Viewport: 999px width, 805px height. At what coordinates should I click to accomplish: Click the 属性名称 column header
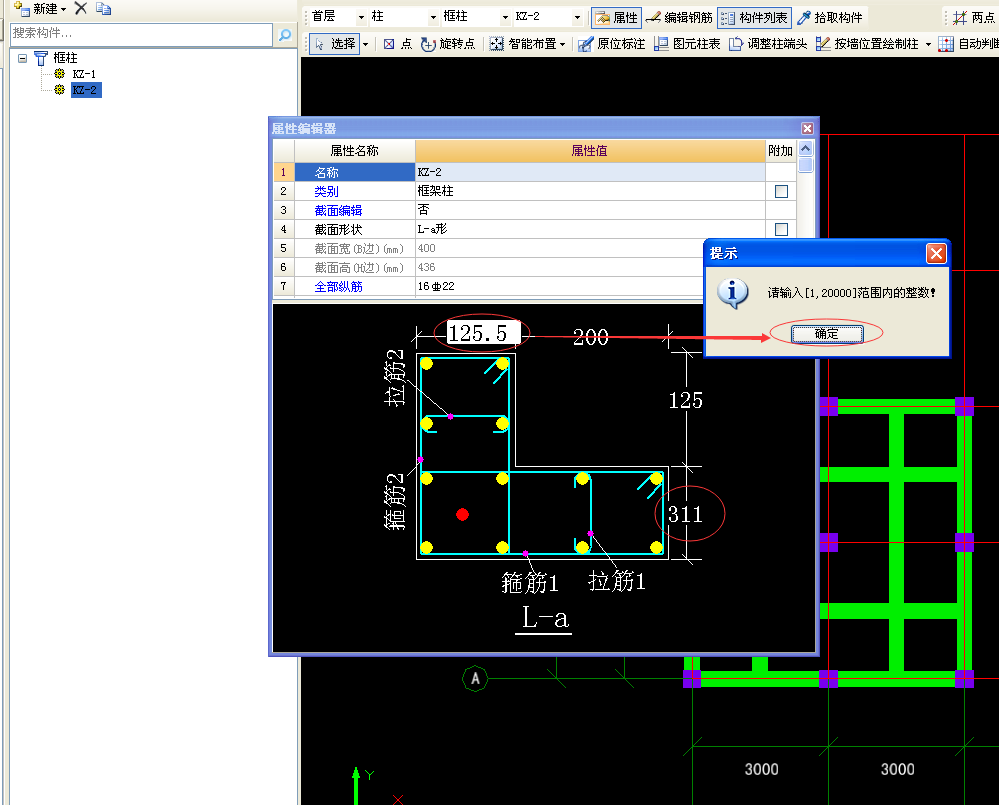(354, 151)
